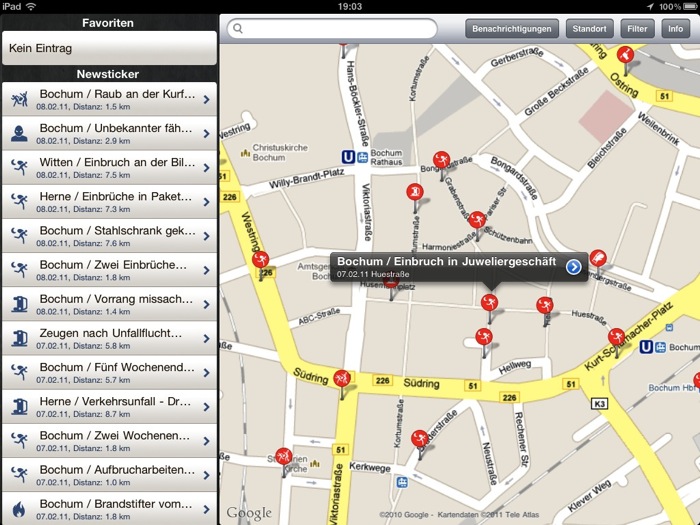Open chevron for Herne / Einbrüche in Paket
The width and height of the screenshot is (700, 525).
(x=206, y=201)
